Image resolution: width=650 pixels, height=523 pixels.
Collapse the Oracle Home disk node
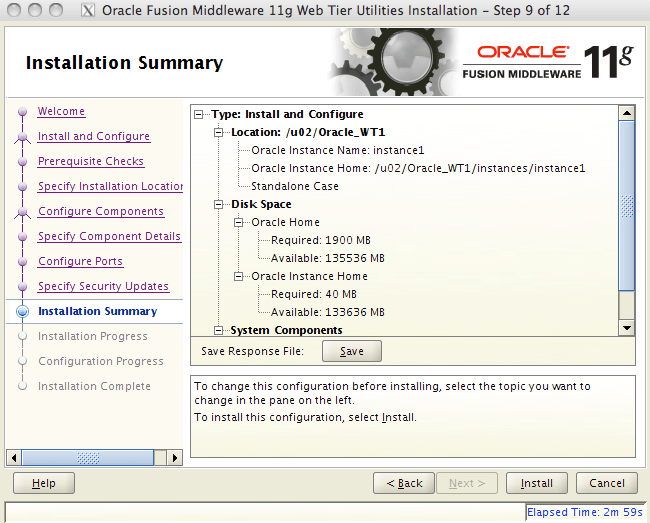[x=238, y=223]
